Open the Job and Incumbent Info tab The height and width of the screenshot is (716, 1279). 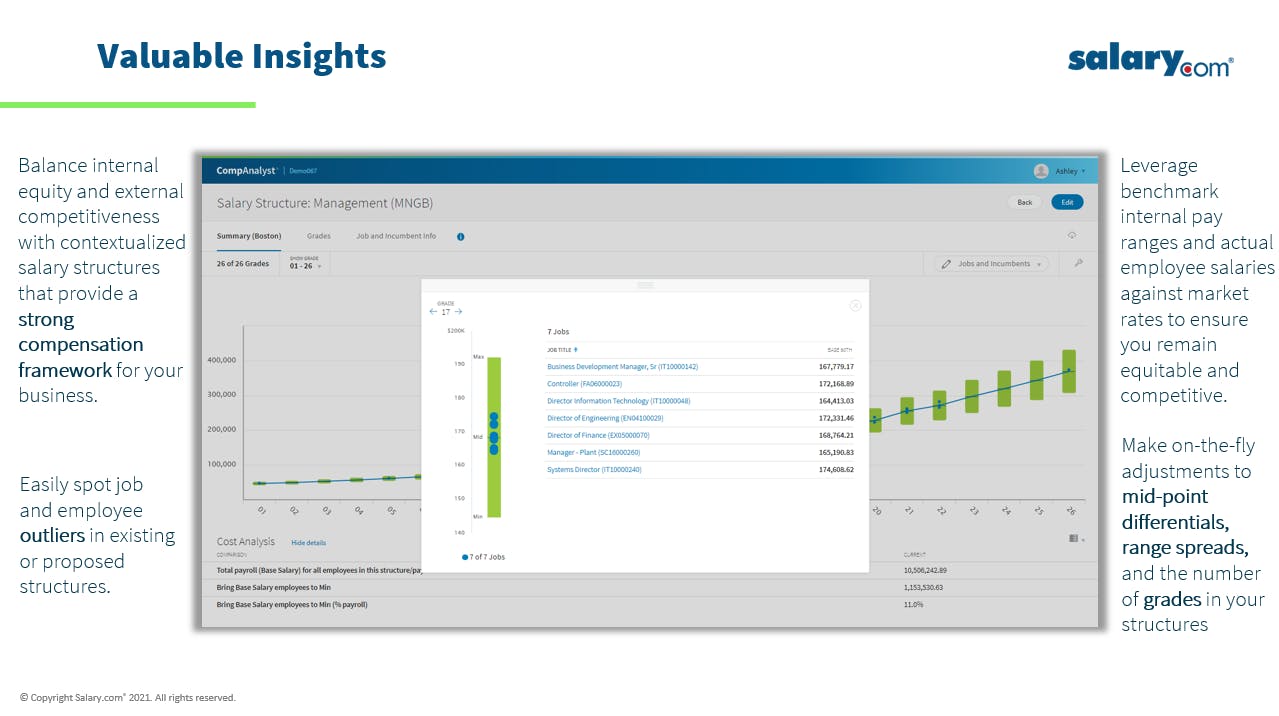coord(396,237)
